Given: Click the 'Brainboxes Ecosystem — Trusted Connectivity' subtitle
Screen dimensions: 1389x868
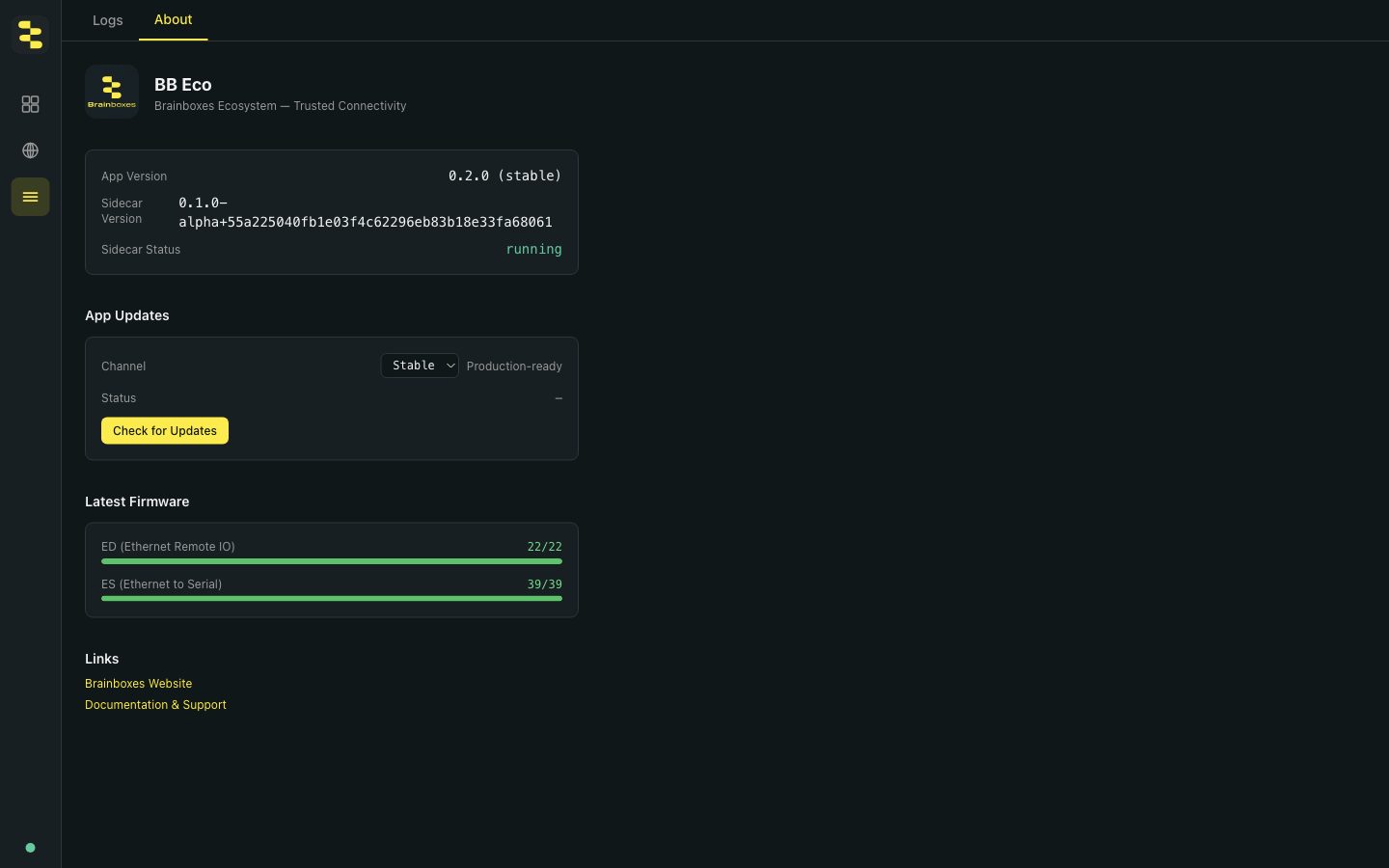Looking at the screenshot, I should pos(281,106).
